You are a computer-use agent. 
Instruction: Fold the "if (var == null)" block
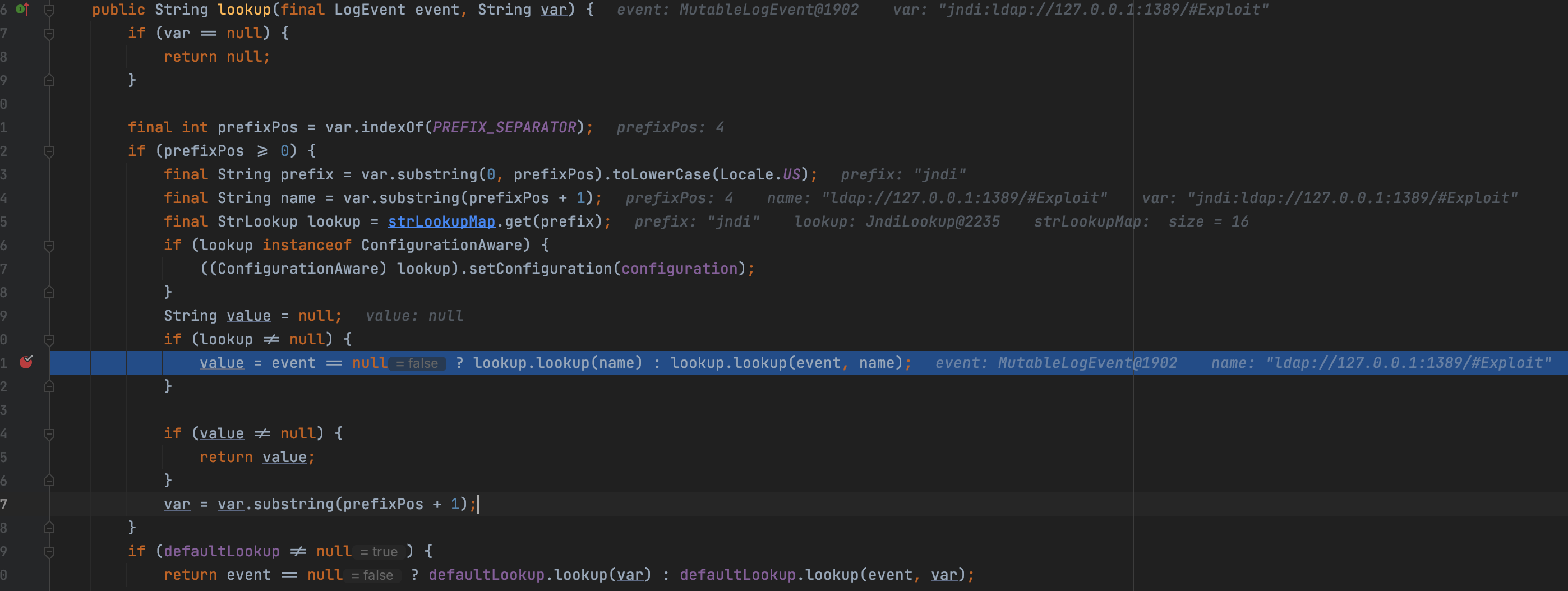click(x=49, y=34)
